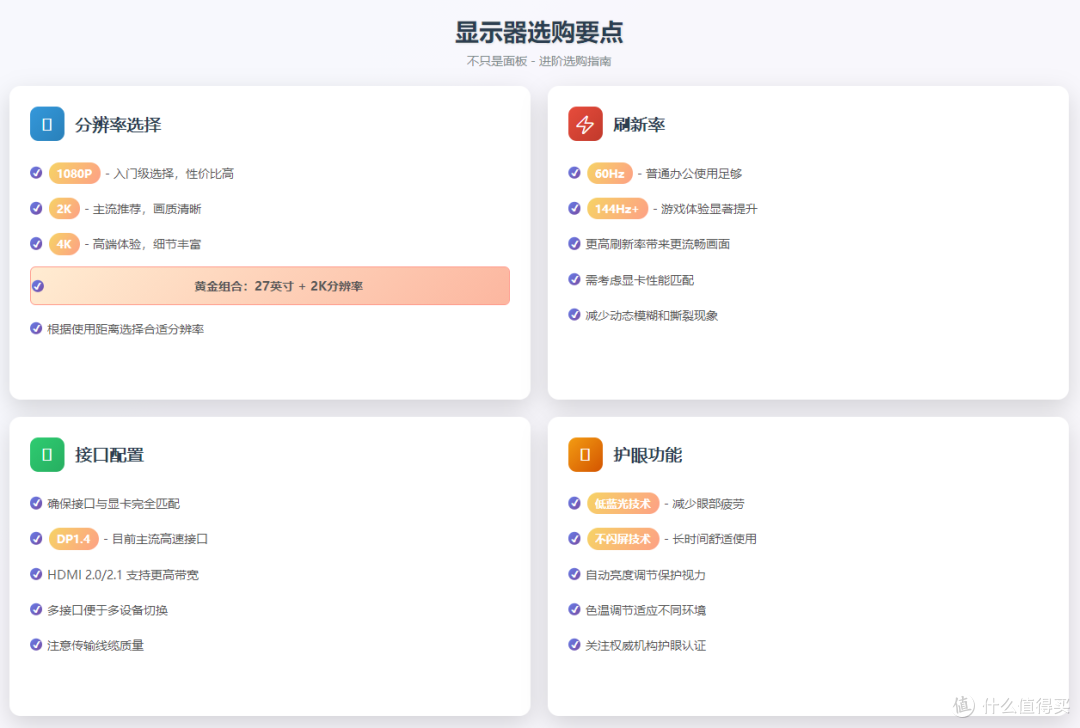This screenshot has width=1080, height=728.
Task: Click the checkmark beside the 60Hz badge
Action: [x=574, y=173]
